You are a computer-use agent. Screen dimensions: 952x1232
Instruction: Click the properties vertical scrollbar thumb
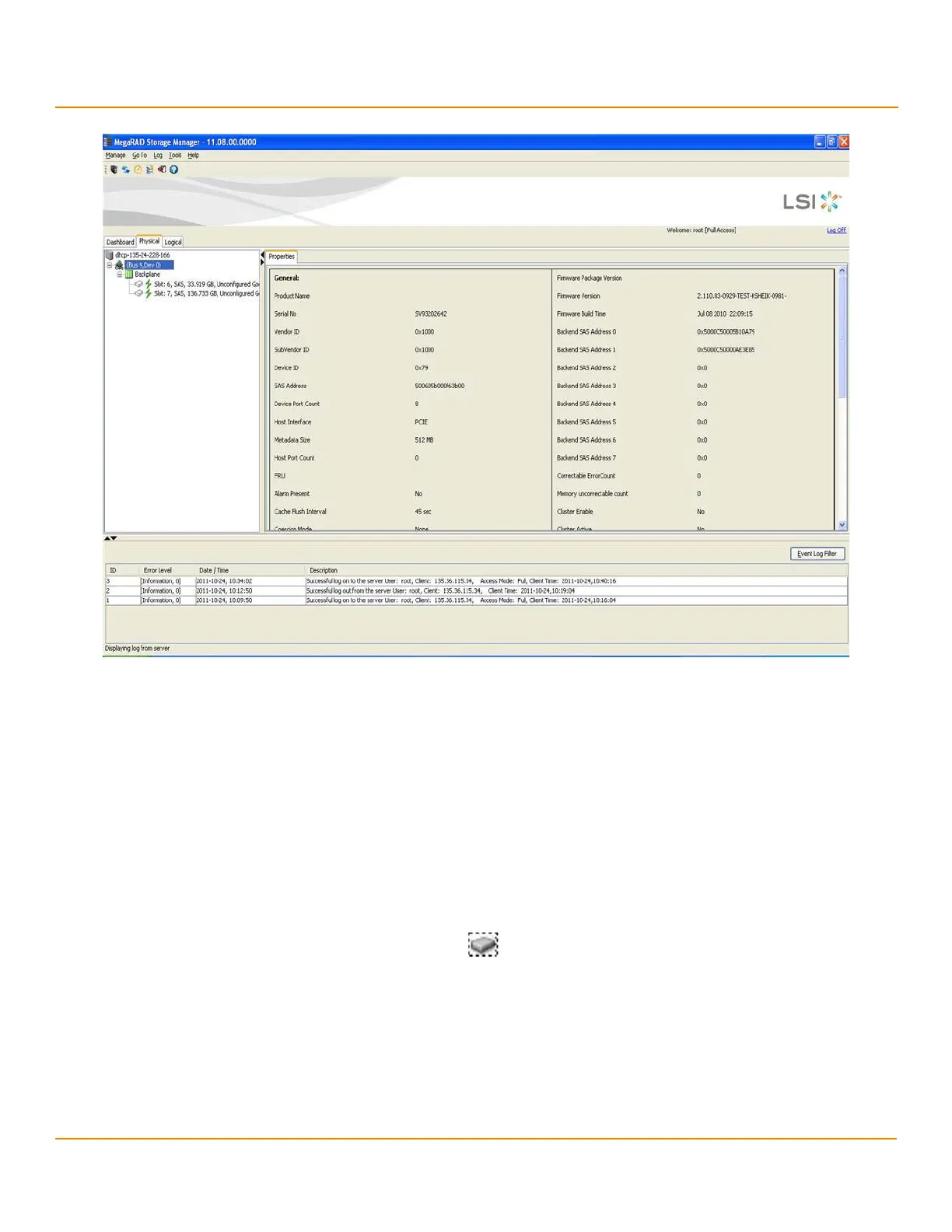click(842, 337)
